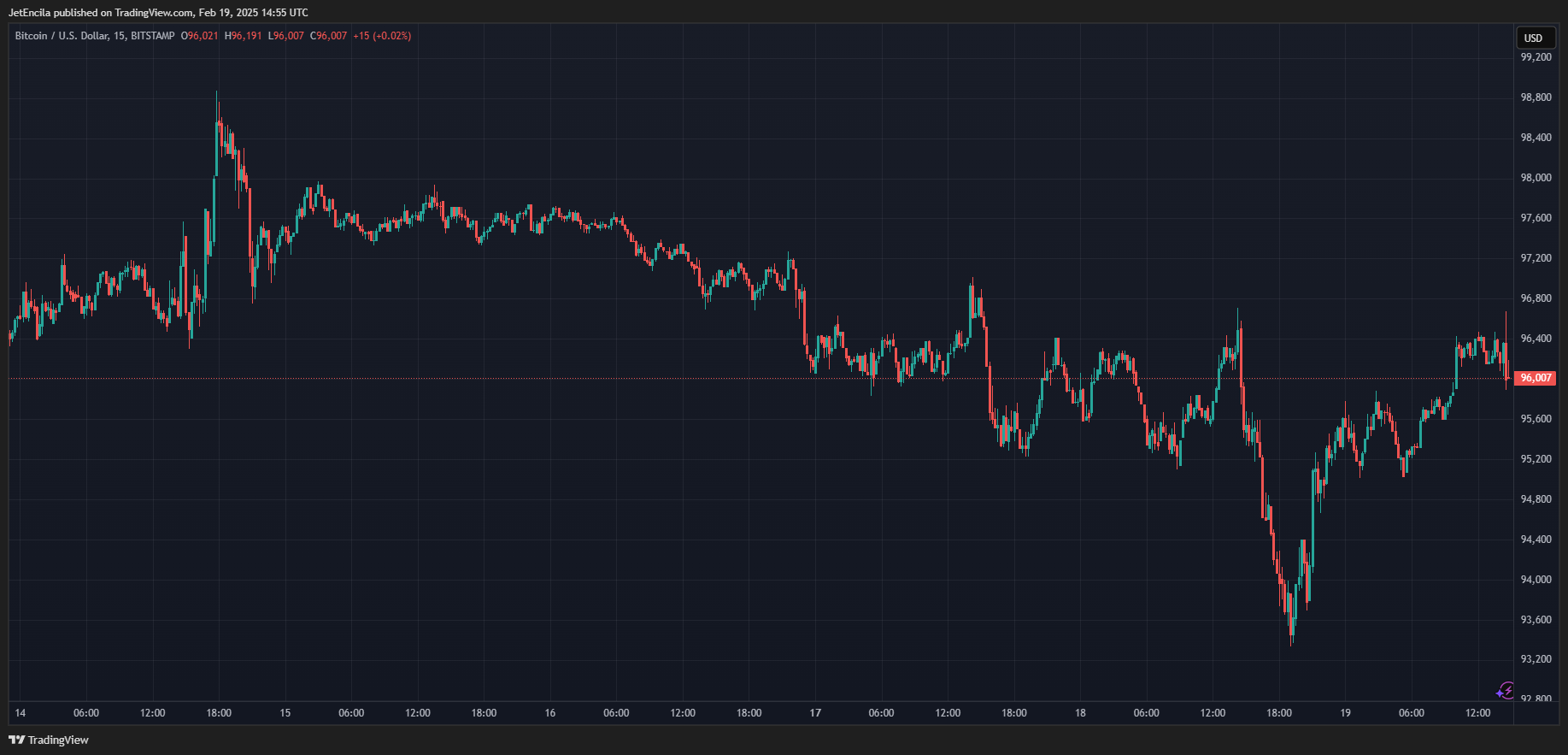Click the 96,400 price axis label
Image resolution: width=1568 pixels, height=755 pixels.
1536,339
